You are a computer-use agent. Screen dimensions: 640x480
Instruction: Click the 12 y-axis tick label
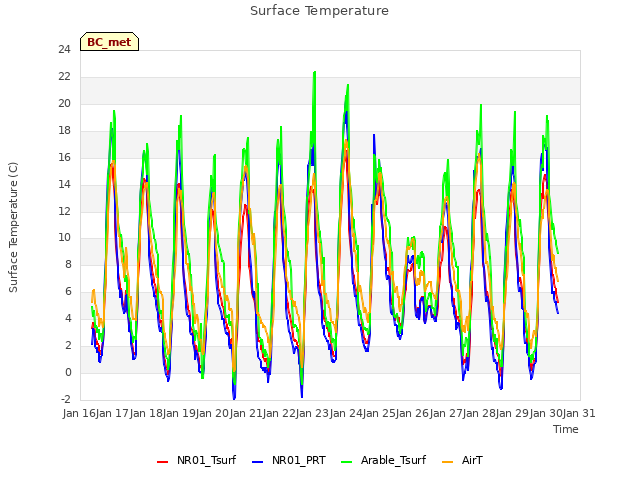pos(64,211)
